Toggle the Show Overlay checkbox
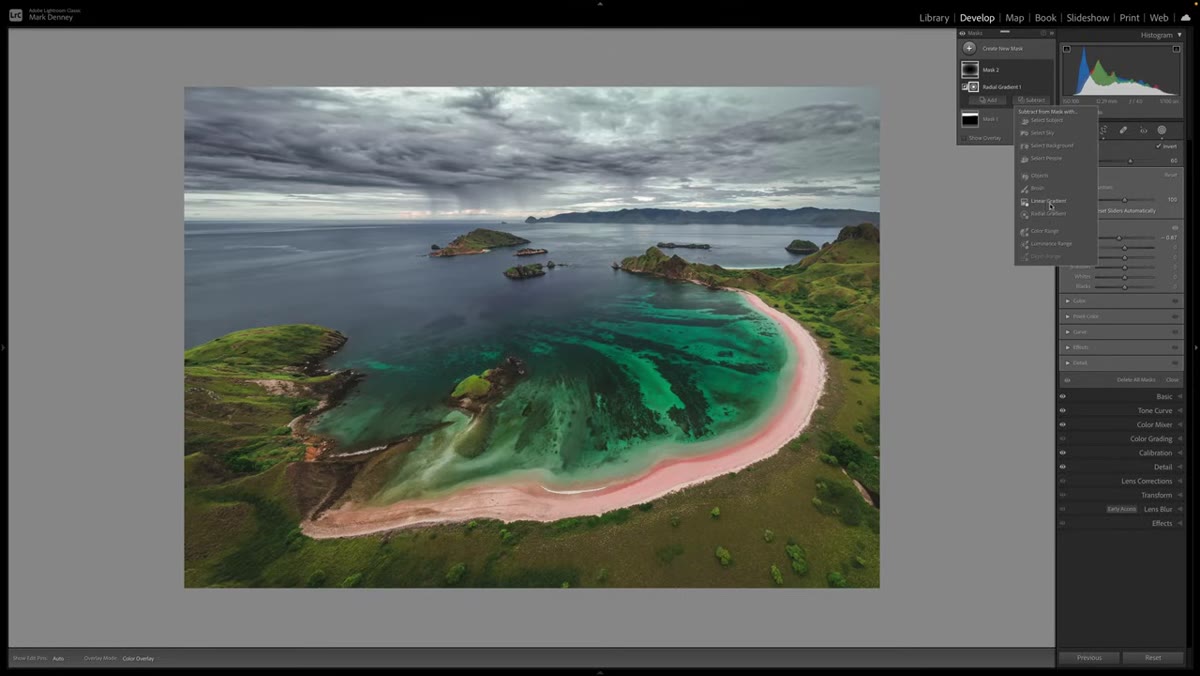Viewport: 1200px width, 676px height. pyautogui.click(x=964, y=138)
